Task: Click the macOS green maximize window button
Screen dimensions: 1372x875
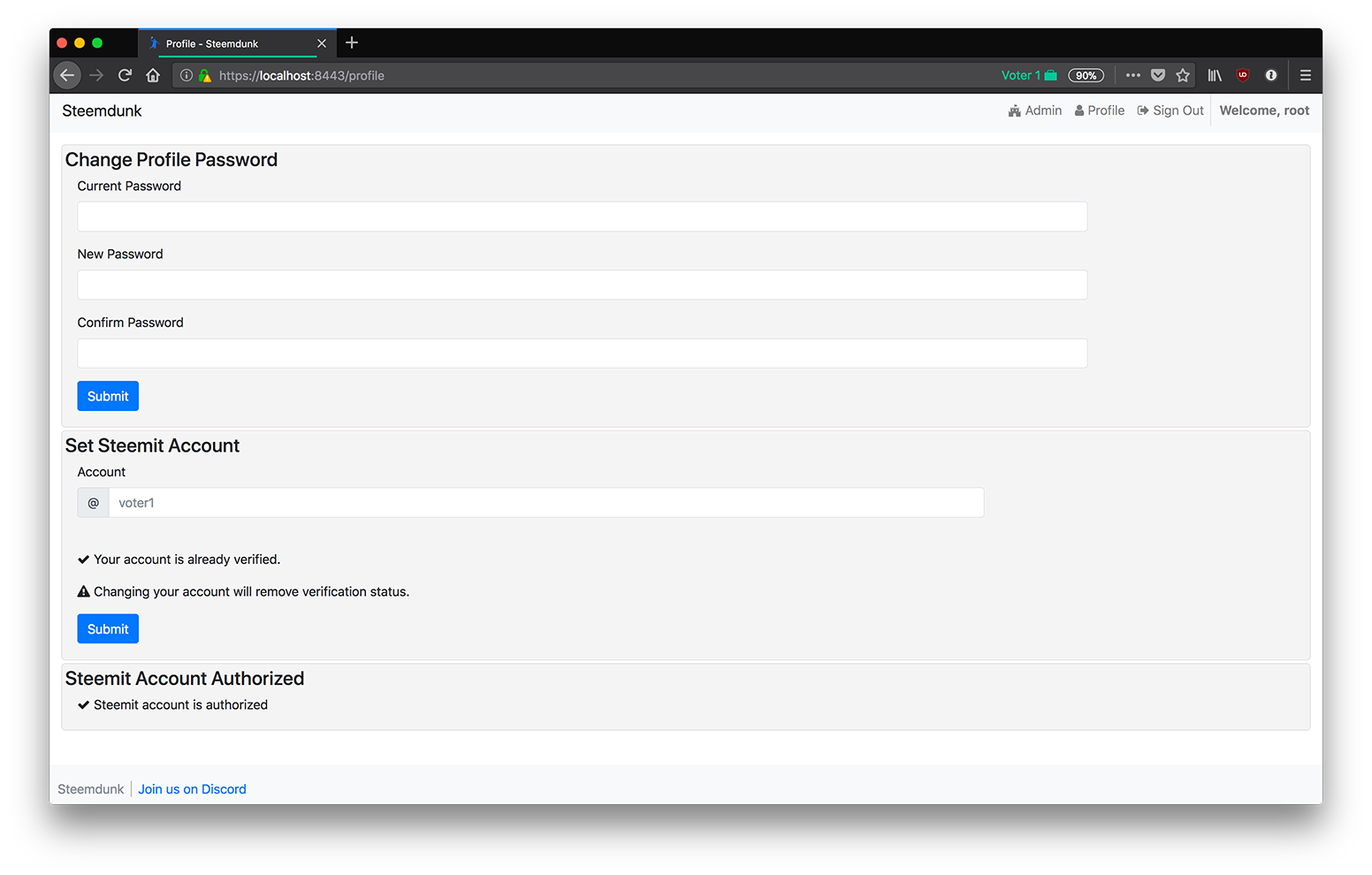Action: (x=97, y=42)
